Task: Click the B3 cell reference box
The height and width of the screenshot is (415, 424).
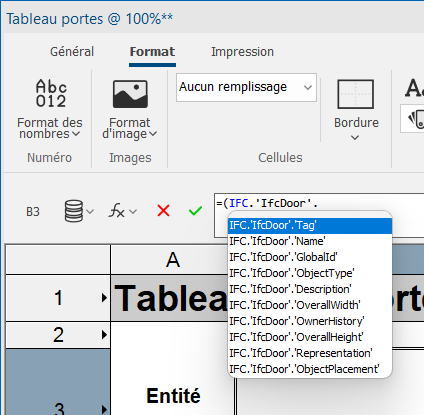Action: pos(33,212)
